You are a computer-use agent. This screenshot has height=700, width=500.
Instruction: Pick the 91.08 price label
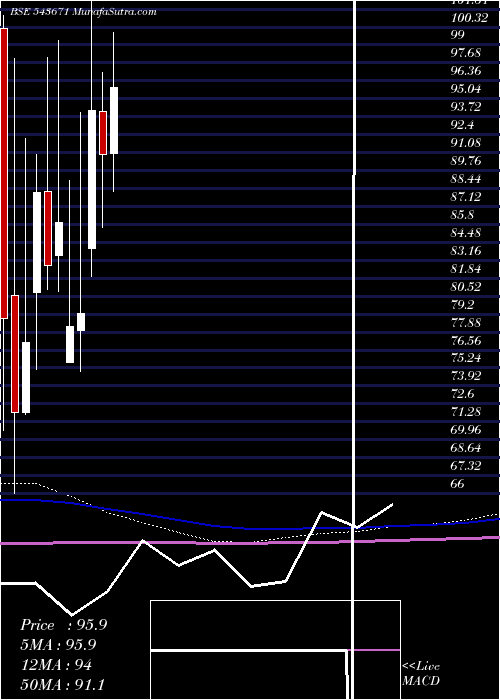click(x=466, y=143)
